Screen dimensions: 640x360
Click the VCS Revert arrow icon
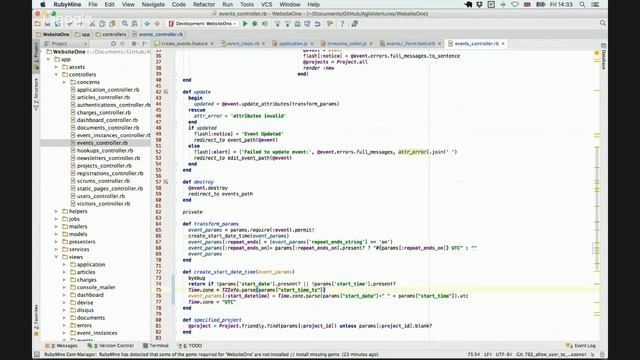[x=318, y=24]
